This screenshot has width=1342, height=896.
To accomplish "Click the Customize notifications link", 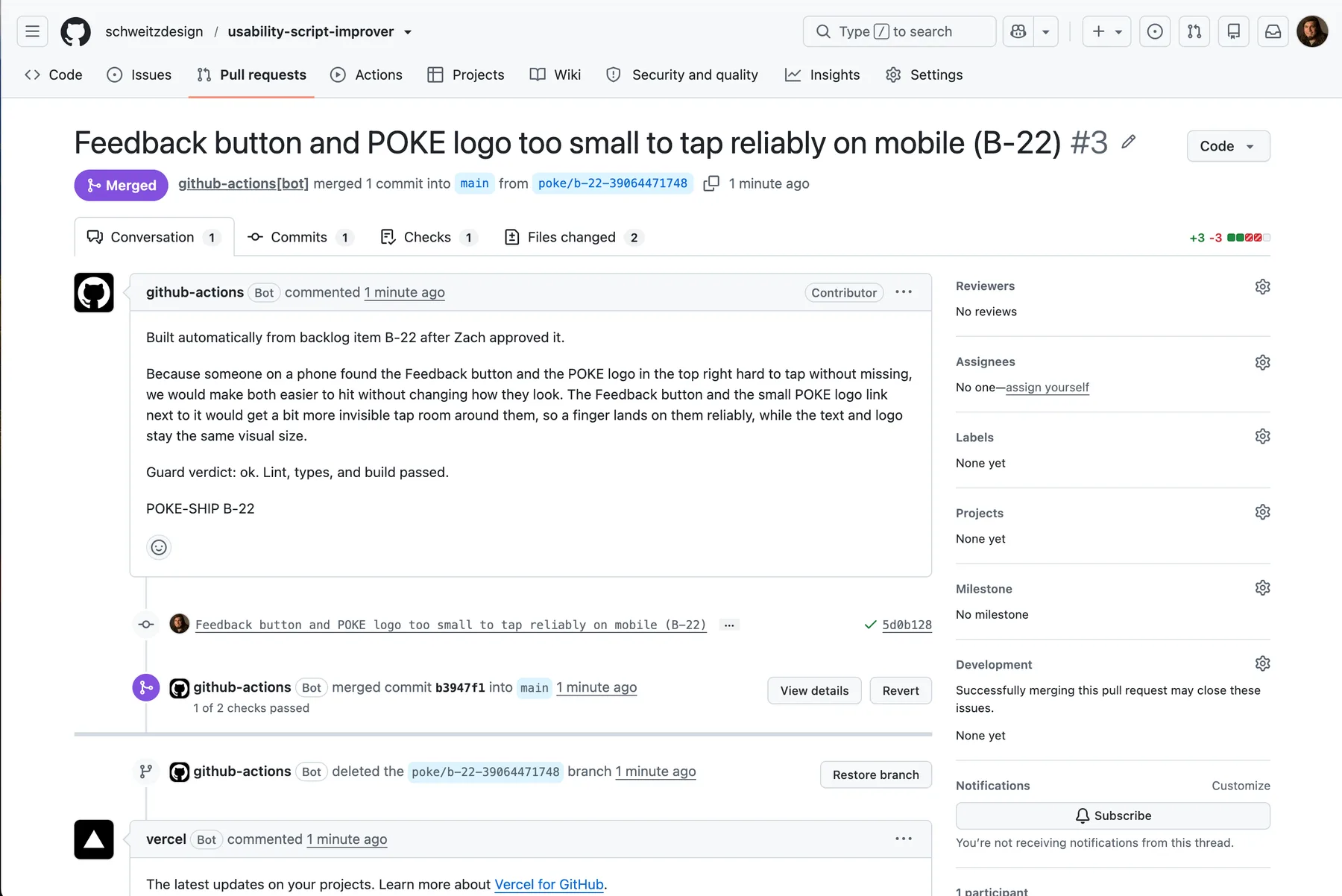I will pos(1241,786).
